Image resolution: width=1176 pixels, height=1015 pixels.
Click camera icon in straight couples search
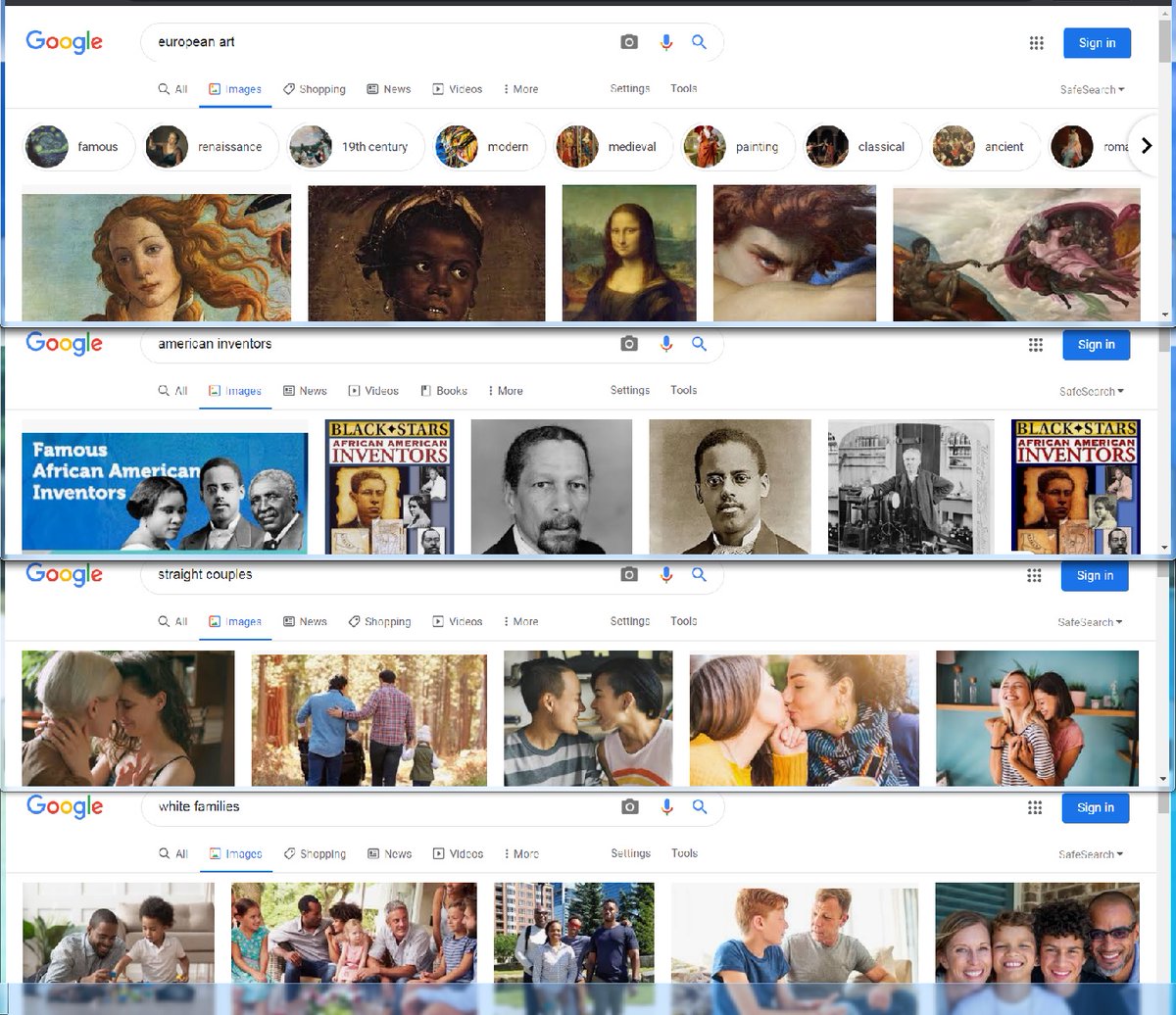(629, 575)
